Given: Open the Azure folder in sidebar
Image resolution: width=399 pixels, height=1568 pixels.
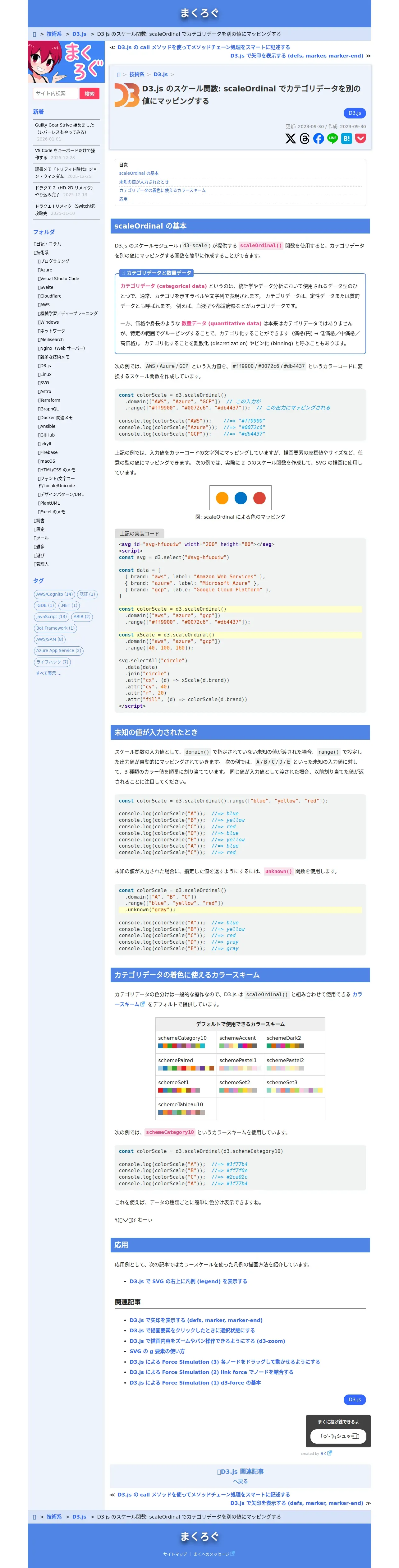Looking at the screenshot, I should pyautogui.click(x=45, y=270).
